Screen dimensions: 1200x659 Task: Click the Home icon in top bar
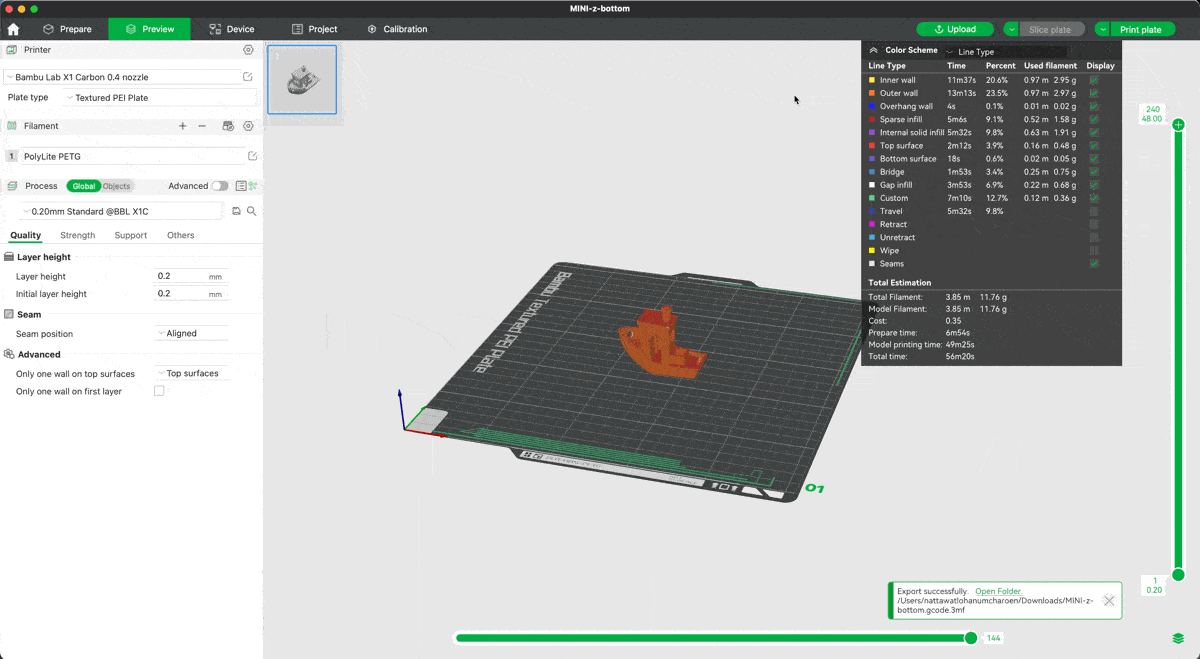click(x=13, y=29)
